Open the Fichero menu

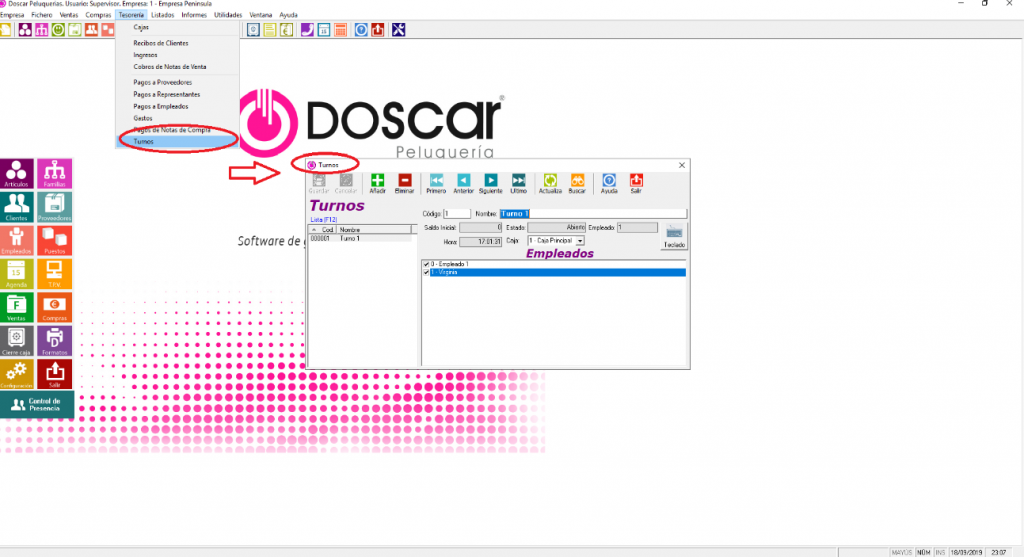(x=42, y=15)
